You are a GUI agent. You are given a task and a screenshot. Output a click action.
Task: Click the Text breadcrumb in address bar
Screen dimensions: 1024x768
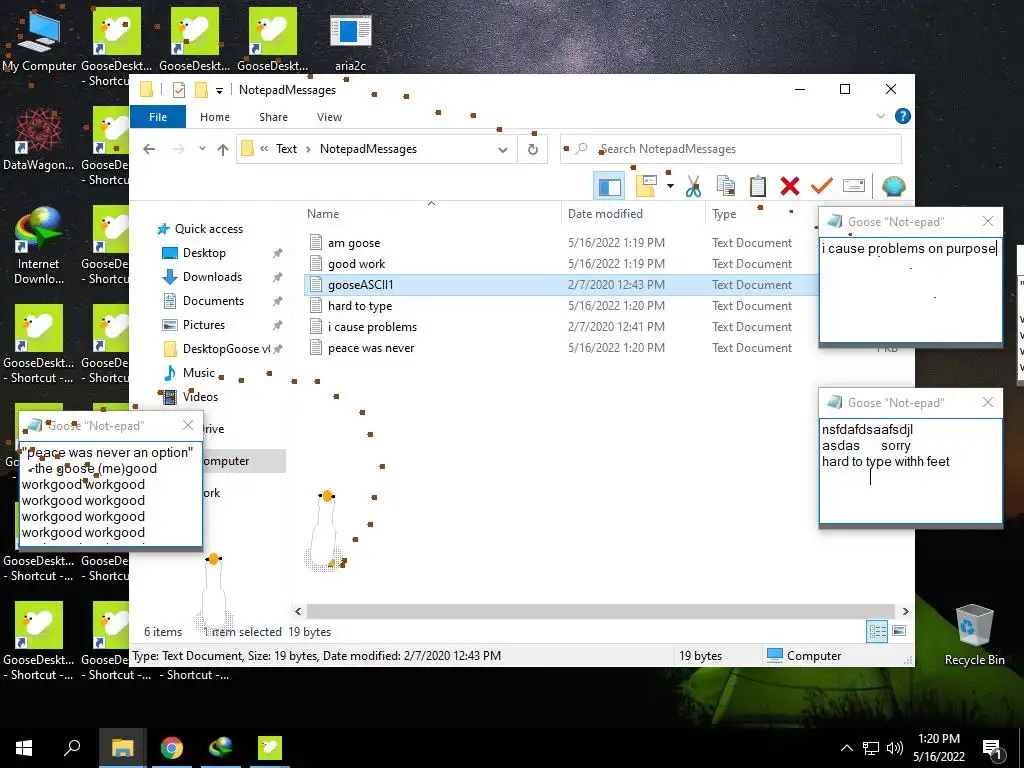(286, 149)
